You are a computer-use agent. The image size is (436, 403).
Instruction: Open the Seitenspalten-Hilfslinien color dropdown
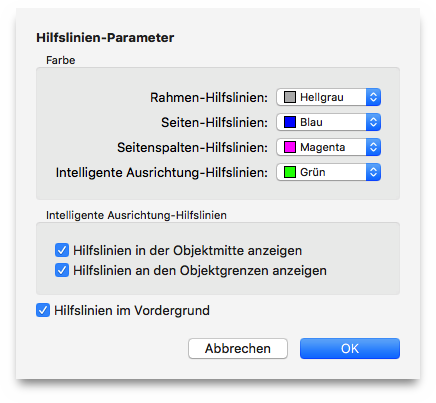click(x=328, y=147)
